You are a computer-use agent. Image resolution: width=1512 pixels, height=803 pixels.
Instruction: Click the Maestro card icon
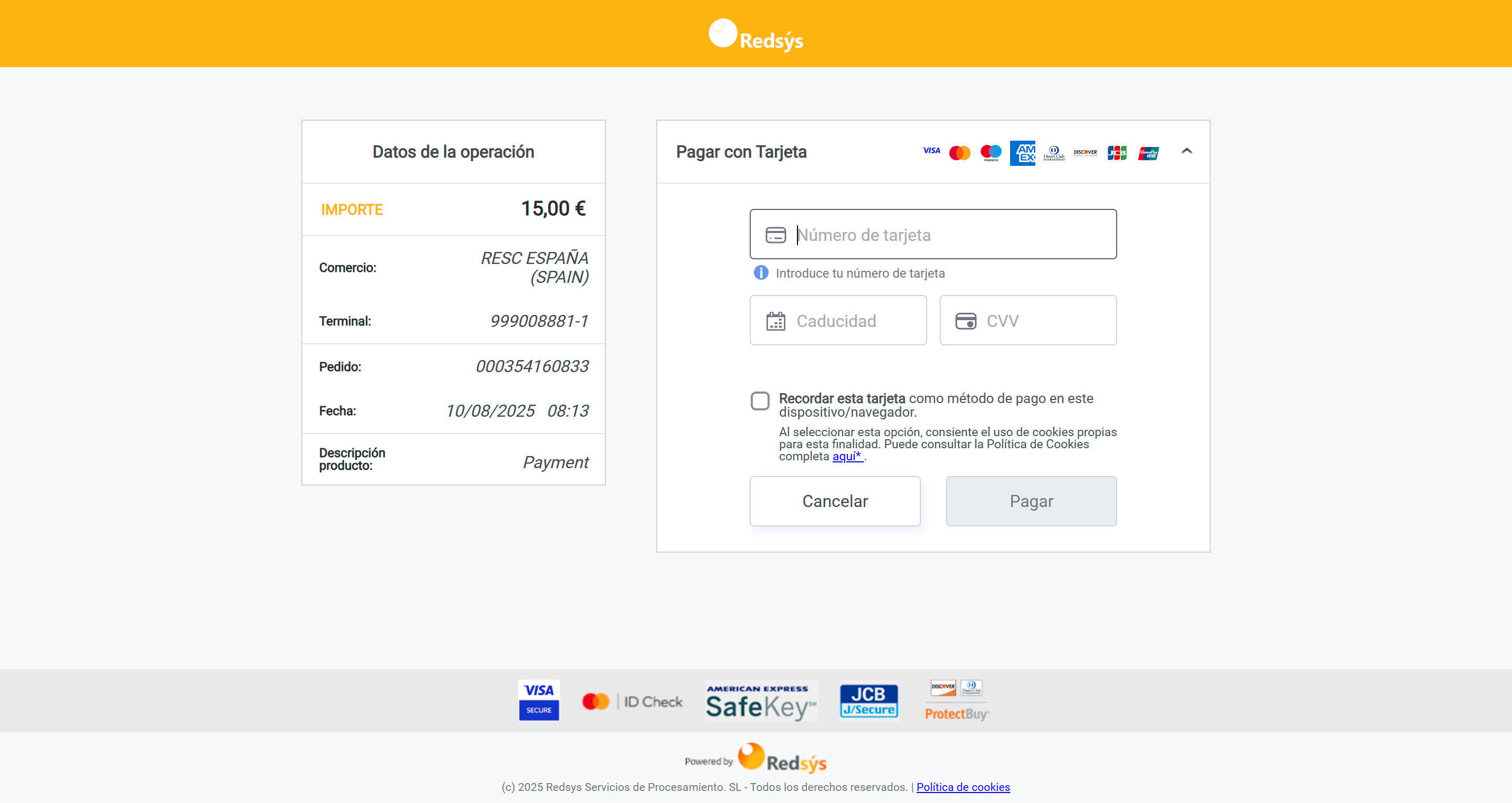pyautogui.click(x=991, y=153)
